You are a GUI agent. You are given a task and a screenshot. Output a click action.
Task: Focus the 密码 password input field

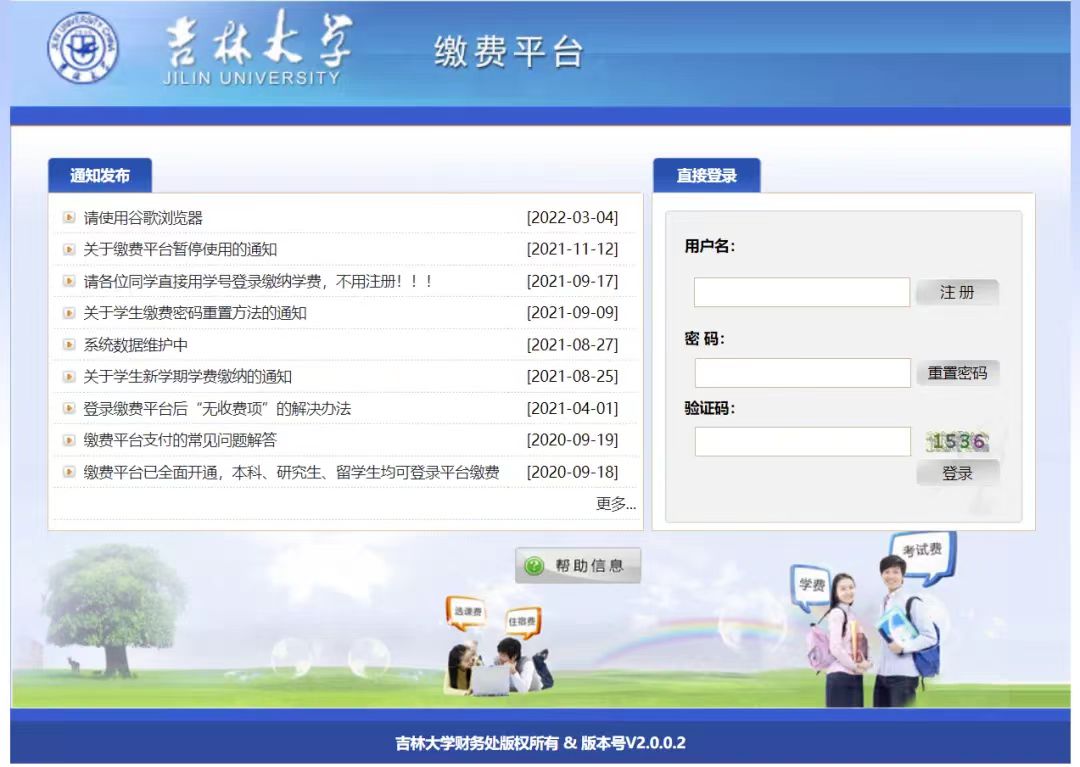click(802, 373)
